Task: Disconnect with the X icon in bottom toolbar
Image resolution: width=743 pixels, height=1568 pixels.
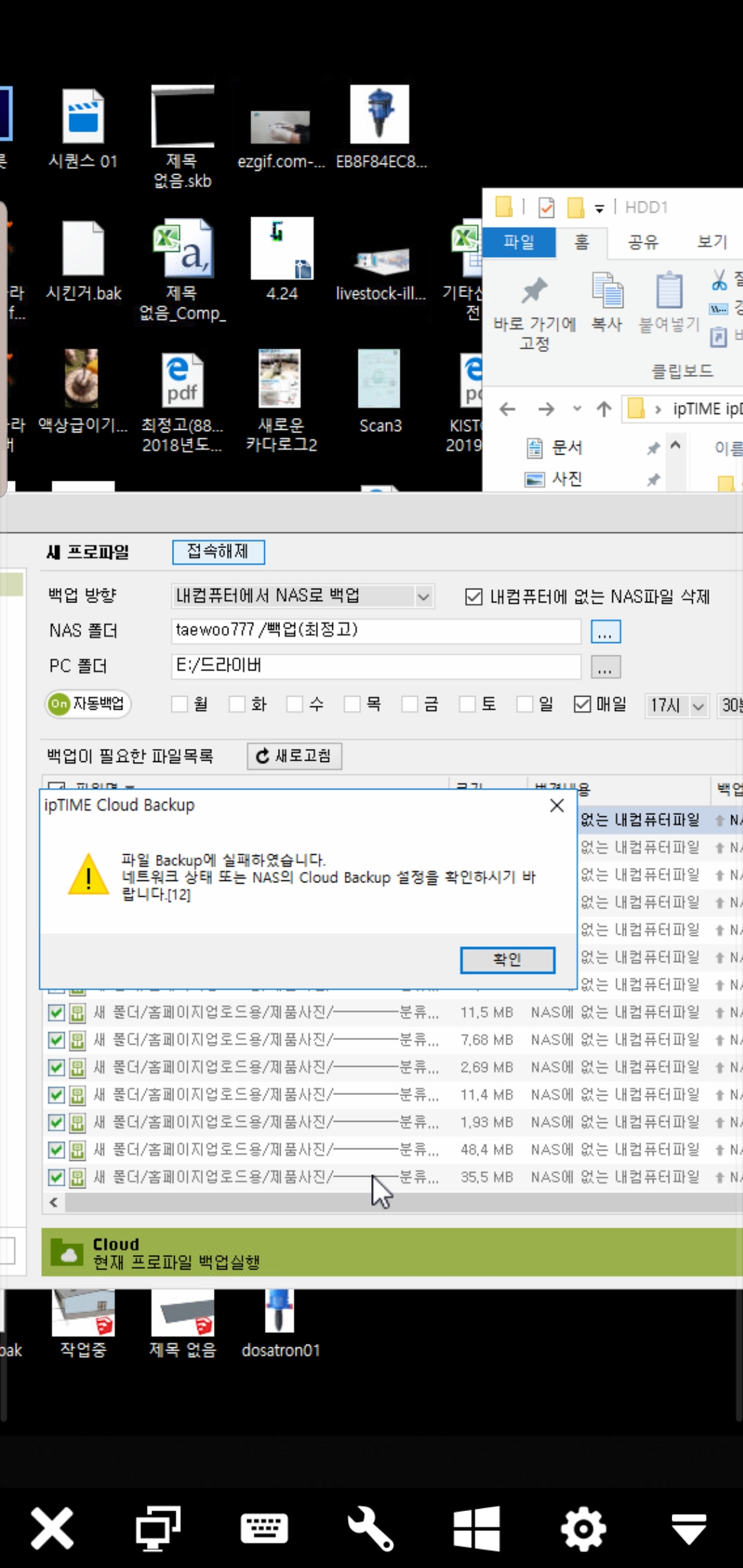Action: click(x=52, y=1528)
